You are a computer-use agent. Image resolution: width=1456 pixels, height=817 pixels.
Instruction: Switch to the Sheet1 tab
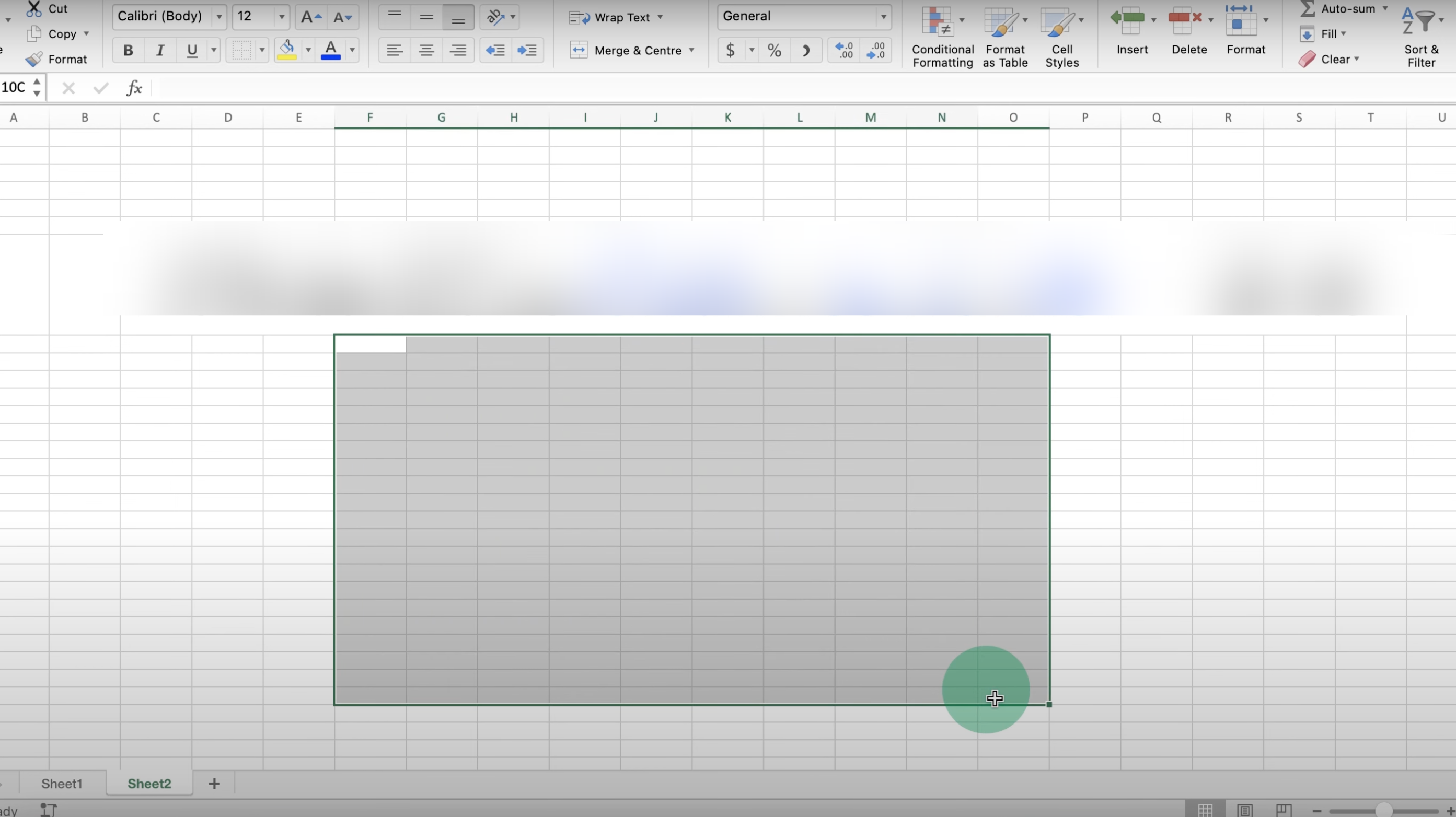point(62,784)
